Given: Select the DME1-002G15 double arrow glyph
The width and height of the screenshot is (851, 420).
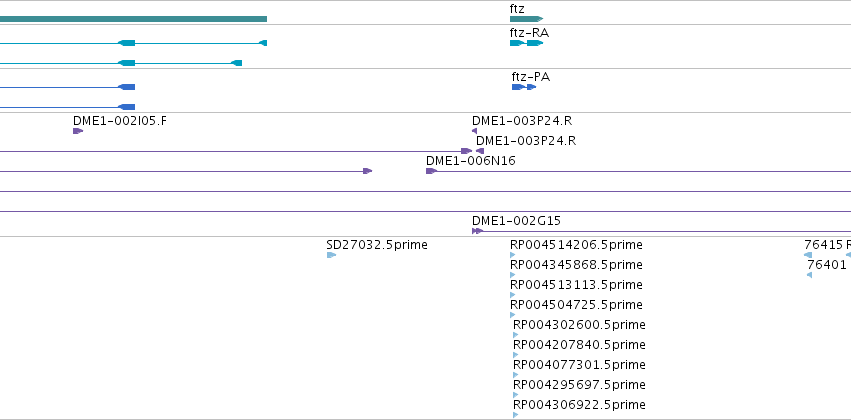Looking at the screenshot, I should click(x=477, y=231).
